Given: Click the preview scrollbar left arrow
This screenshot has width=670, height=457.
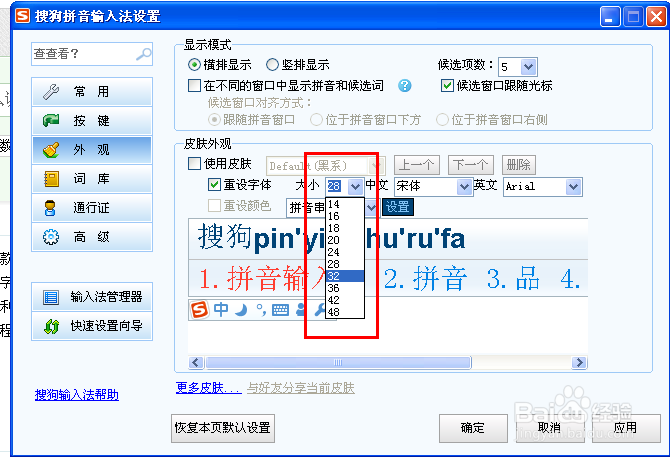Looking at the screenshot, I should coord(196,363).
